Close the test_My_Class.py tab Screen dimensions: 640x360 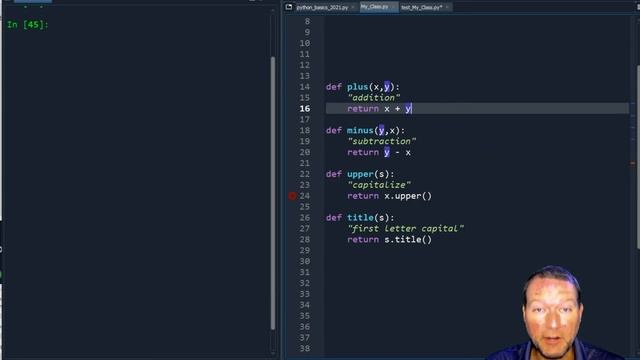coord(447,7)
